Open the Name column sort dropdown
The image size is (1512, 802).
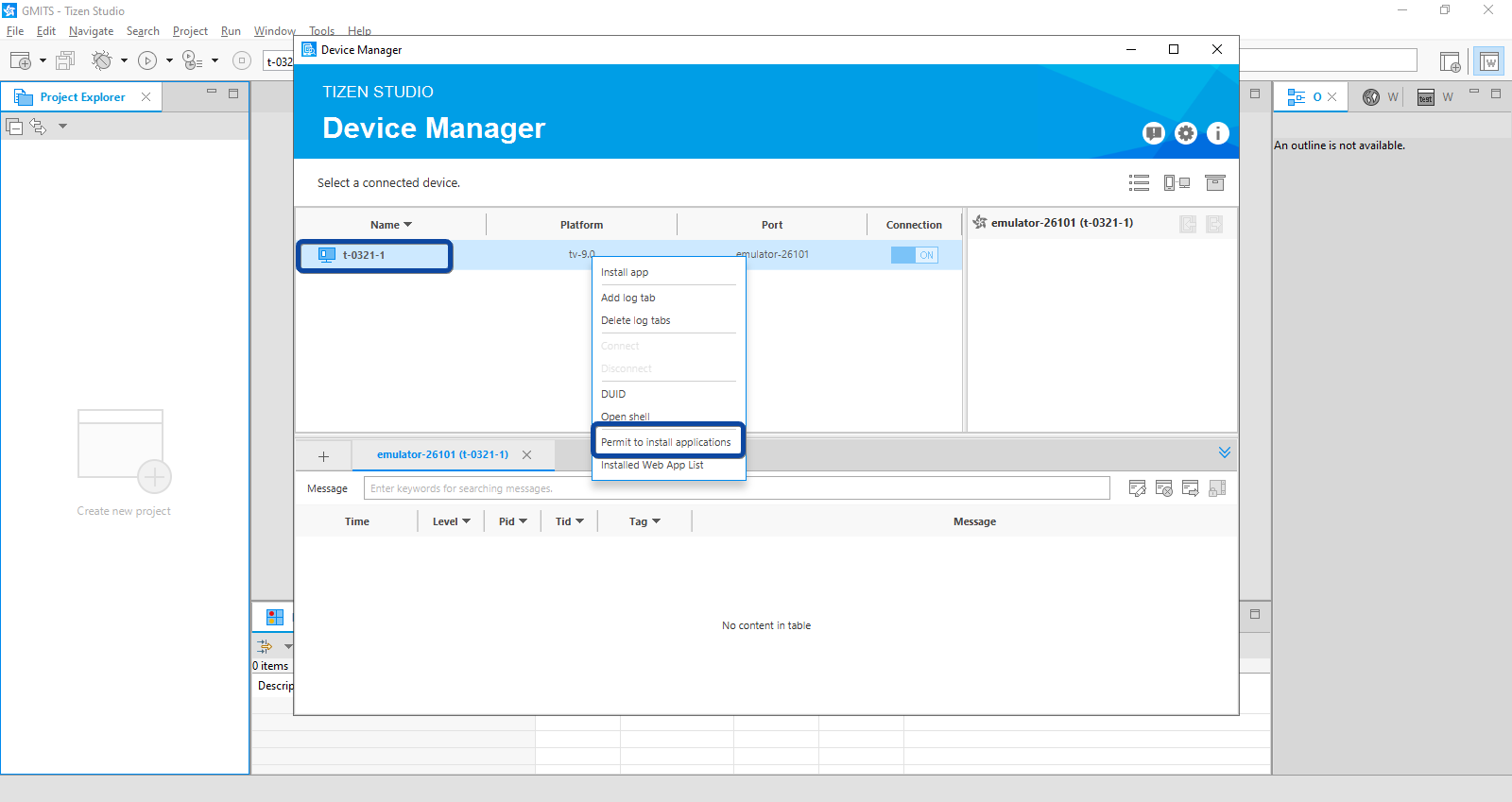pos(407,225)
